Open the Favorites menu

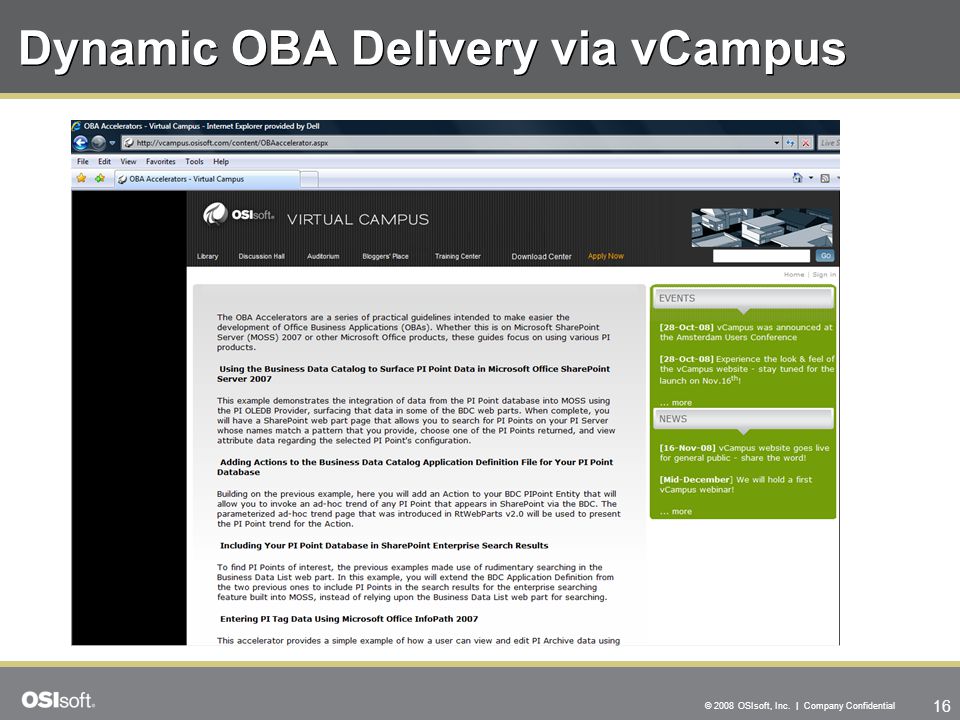point(160,162)
